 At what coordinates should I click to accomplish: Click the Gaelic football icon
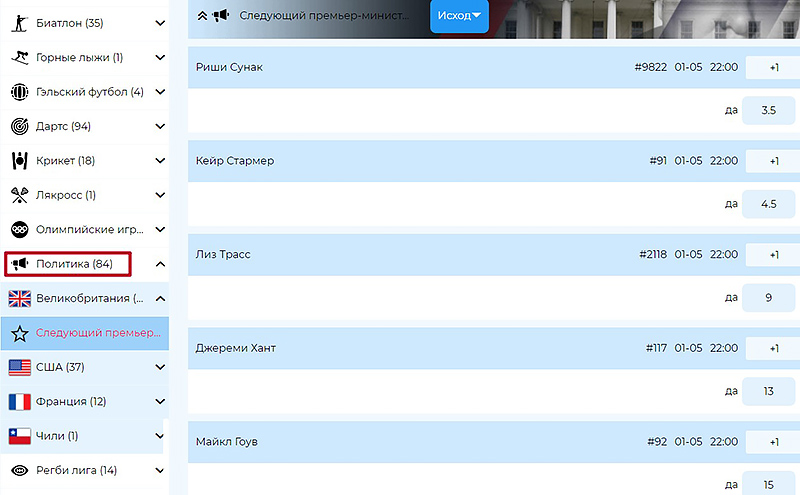pyautogui.click(x=19, y=92)
